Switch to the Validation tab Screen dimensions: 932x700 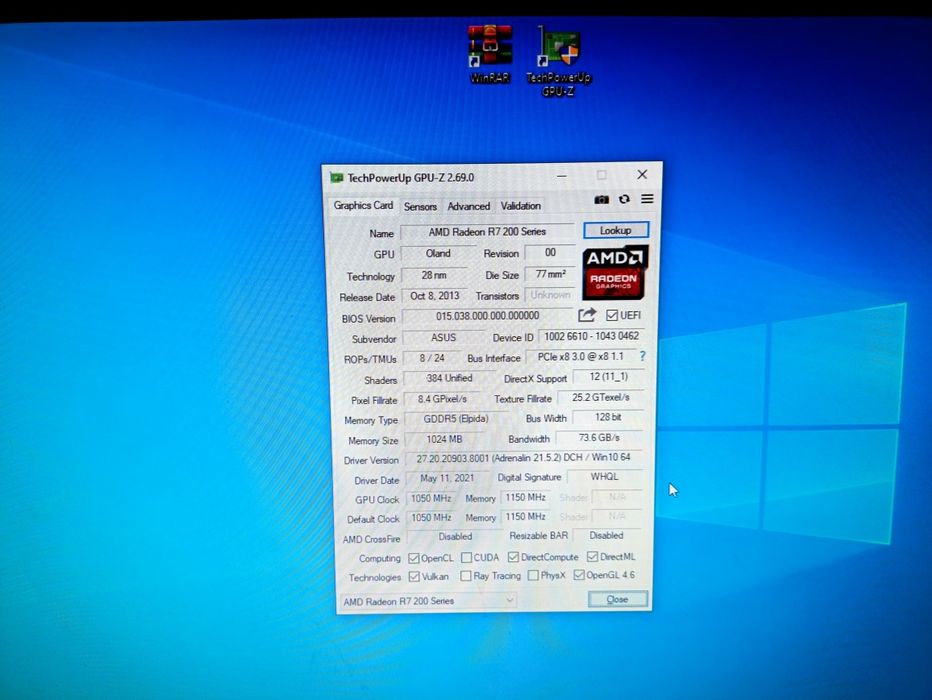[x=521, y=206]
